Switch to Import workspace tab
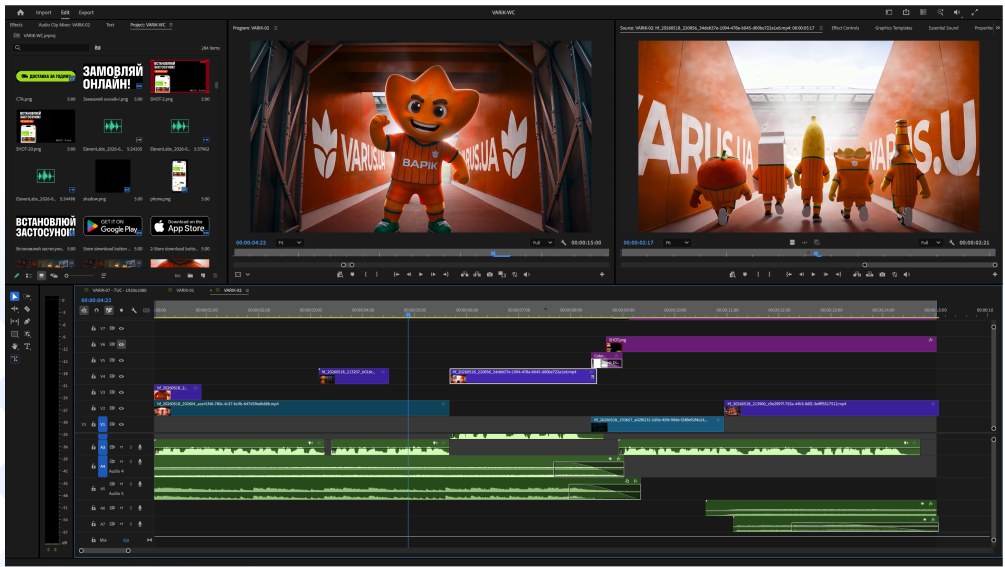The height and width of the screenshot is (567, 1005). pyautogui.click(x=44, y=12)
